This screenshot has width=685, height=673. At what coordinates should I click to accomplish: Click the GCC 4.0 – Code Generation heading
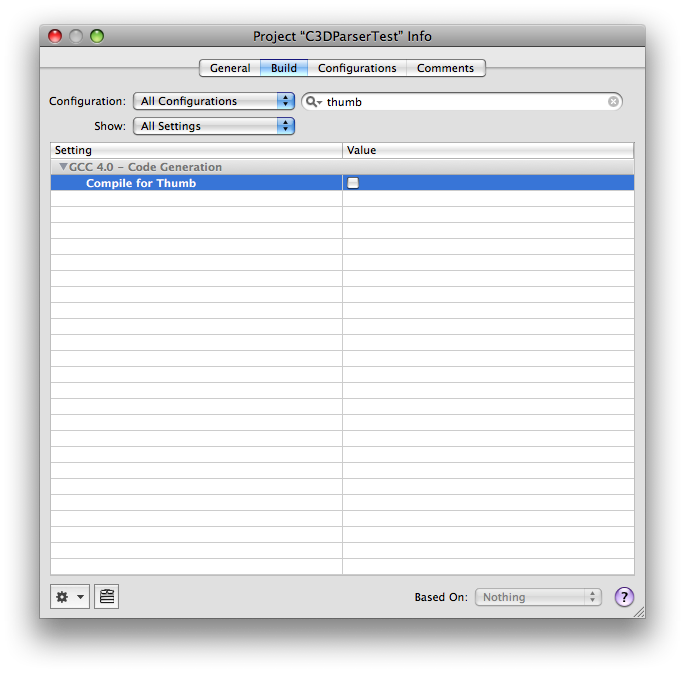pyautogui.click(x=145, y=167)
